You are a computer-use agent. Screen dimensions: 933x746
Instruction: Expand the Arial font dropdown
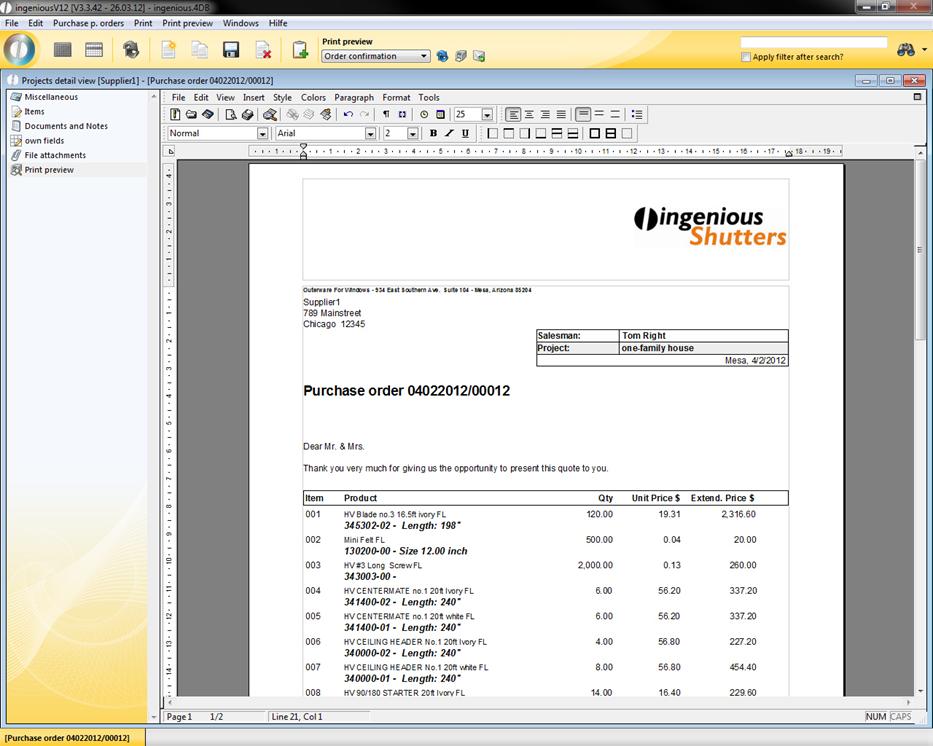370,133
